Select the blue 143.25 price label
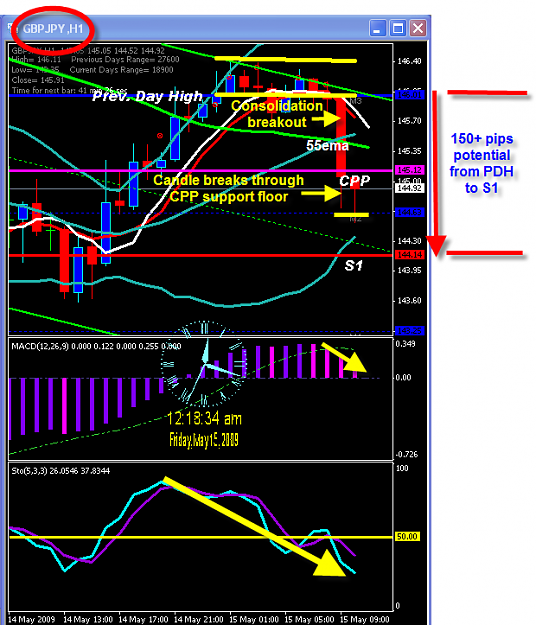Screen dimensions: 536x625 409,331
